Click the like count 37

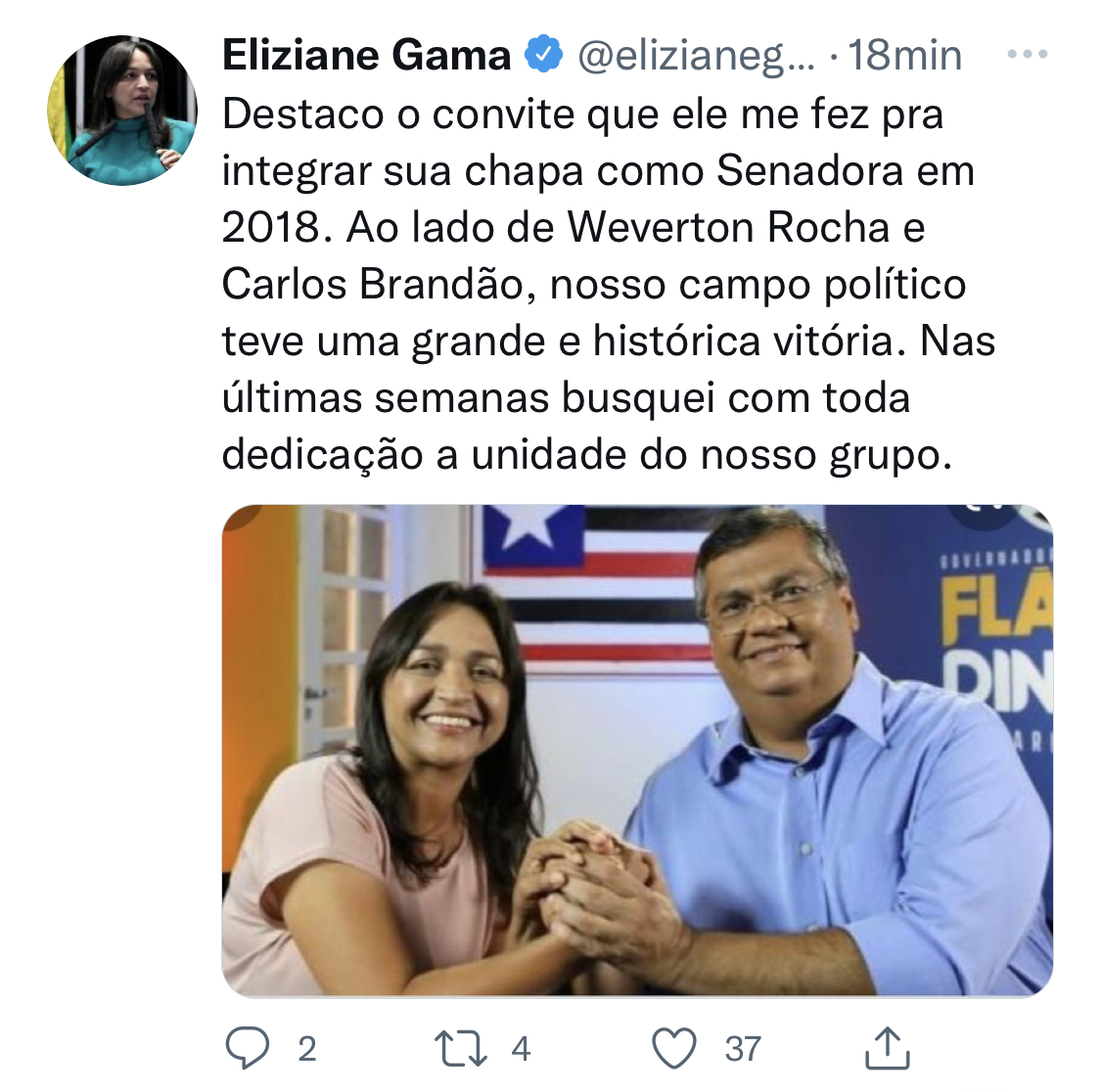(742, 1049)
